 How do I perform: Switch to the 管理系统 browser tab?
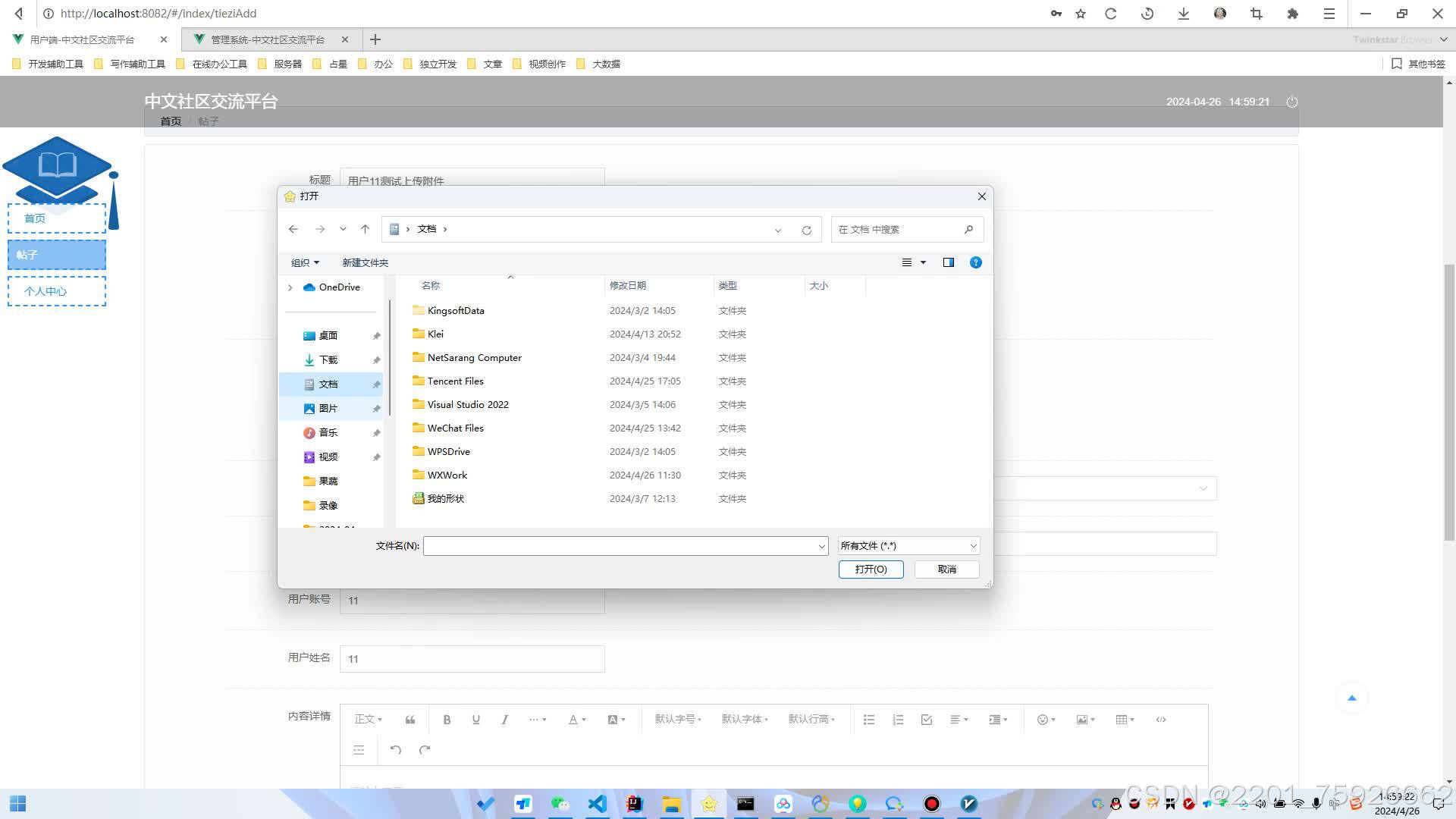[x=267, y=39]
